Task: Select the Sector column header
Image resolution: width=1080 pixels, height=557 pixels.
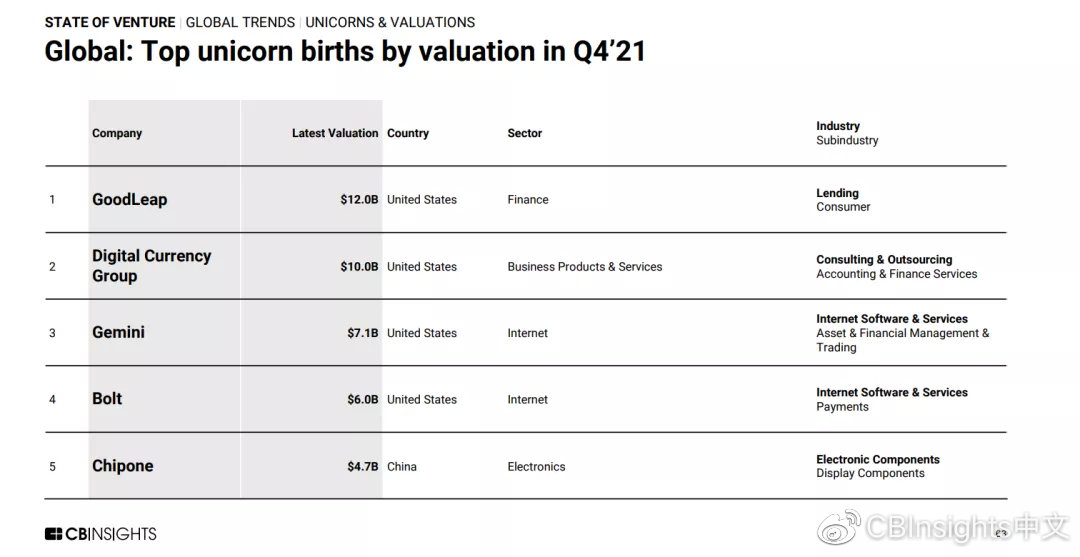Action: click(x=525, y=133)
